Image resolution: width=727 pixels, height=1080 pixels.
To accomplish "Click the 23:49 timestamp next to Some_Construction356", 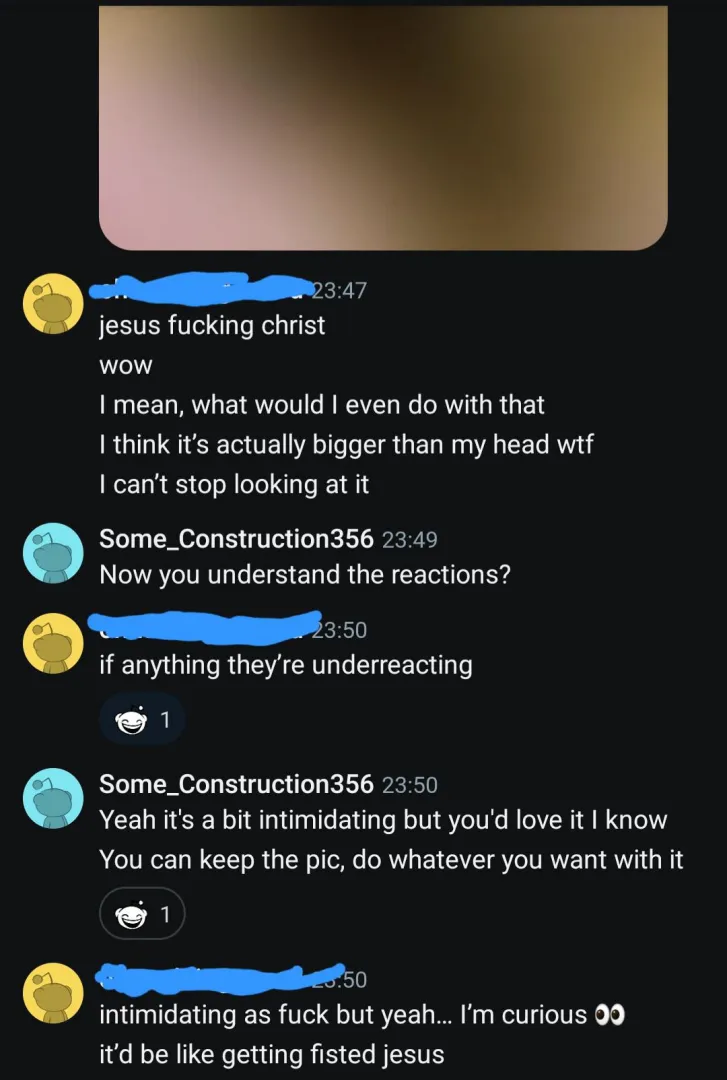I will pos(410,540).
